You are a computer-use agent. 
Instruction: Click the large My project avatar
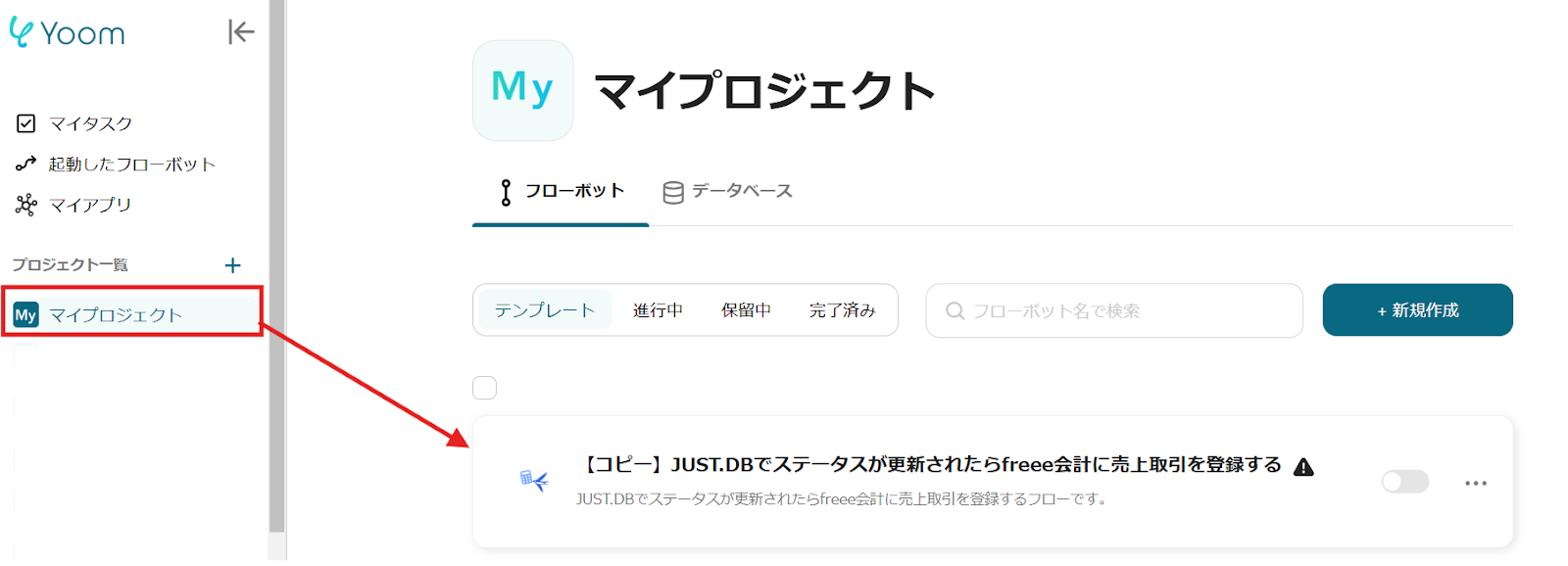click(522, 90)
